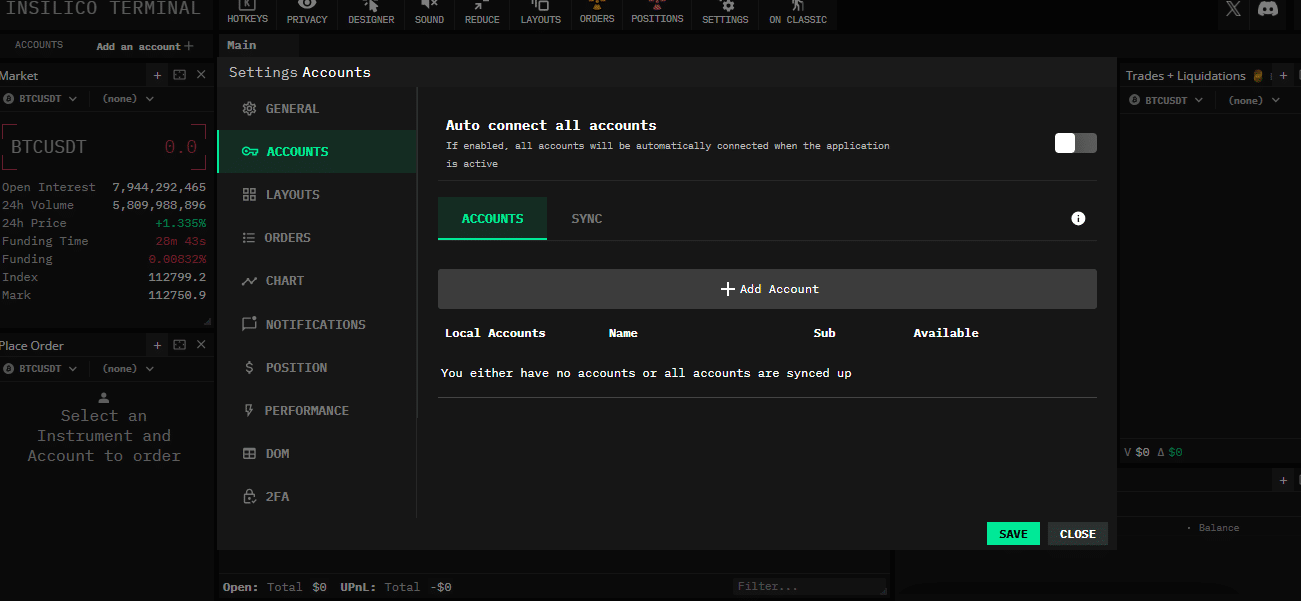Close the Market panel
1301x601 pixels.
201,75
